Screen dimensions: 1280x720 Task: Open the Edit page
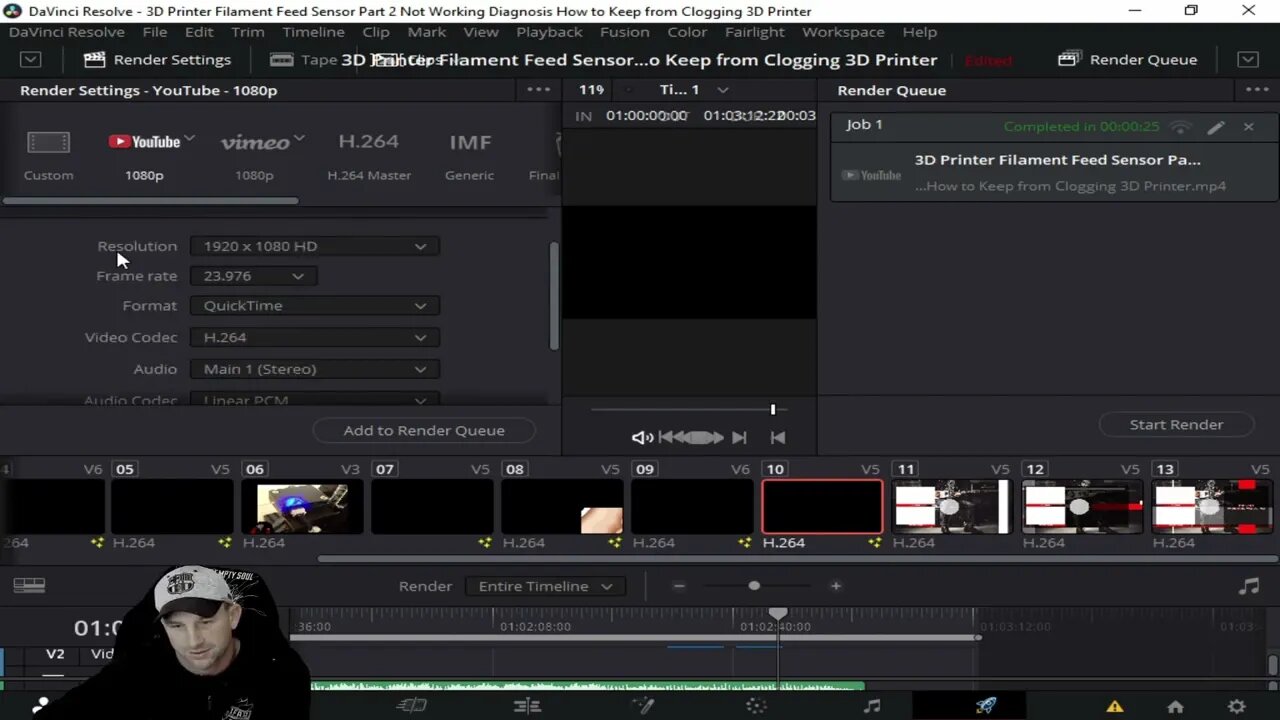pos(527,705)
